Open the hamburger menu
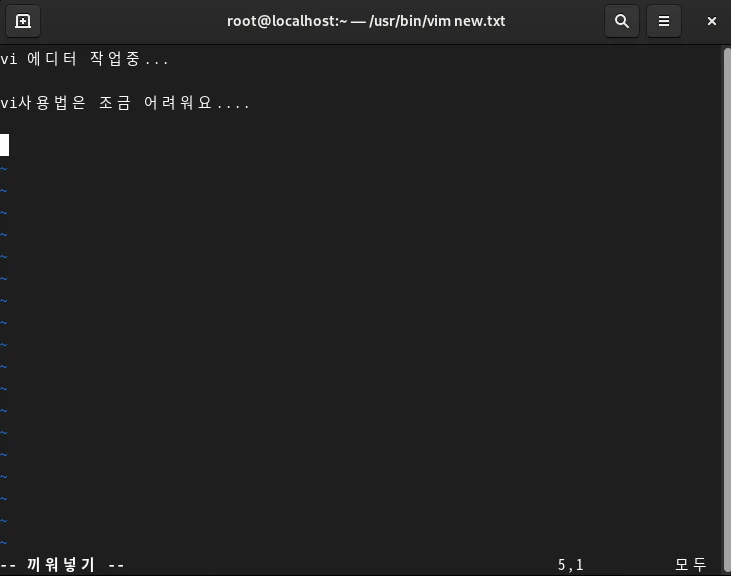 [x=664, y=21]
